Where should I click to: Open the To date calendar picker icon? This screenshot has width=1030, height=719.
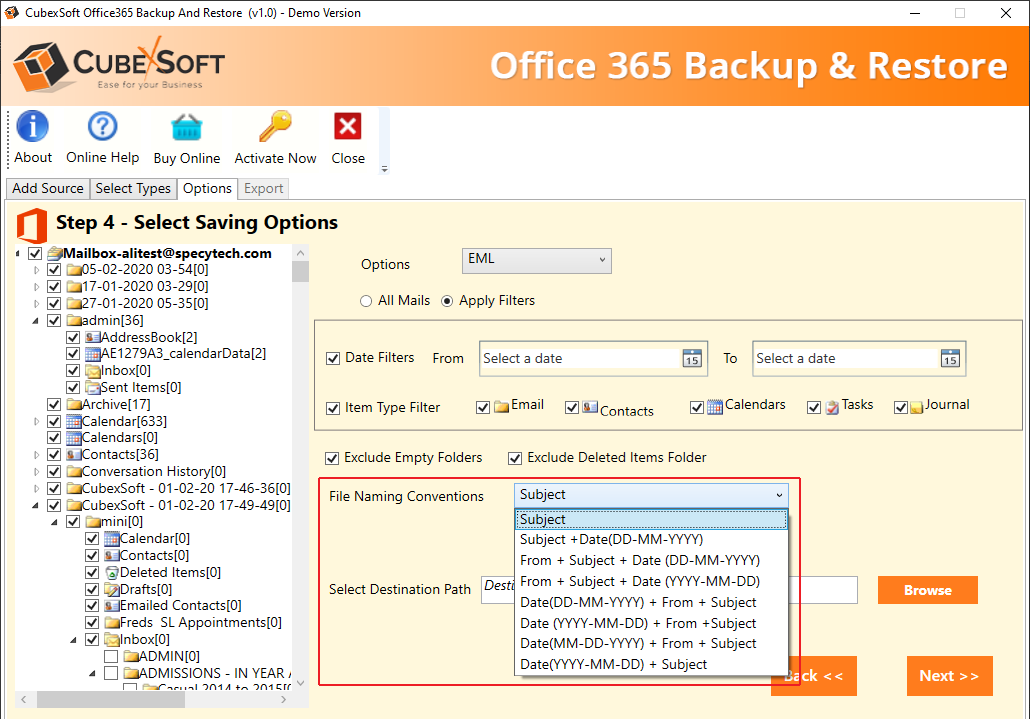(950, 359)
